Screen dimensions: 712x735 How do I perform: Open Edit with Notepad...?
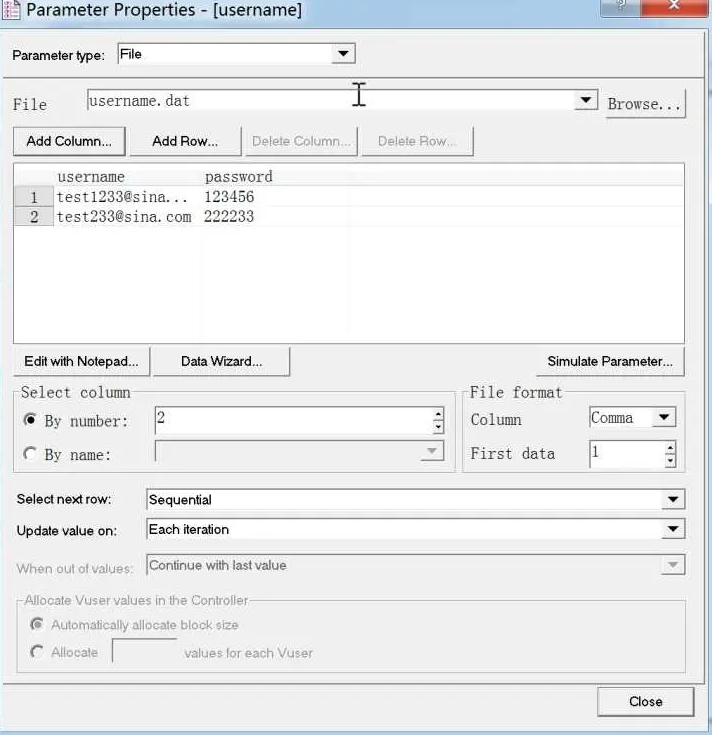(x=82, y=361)
